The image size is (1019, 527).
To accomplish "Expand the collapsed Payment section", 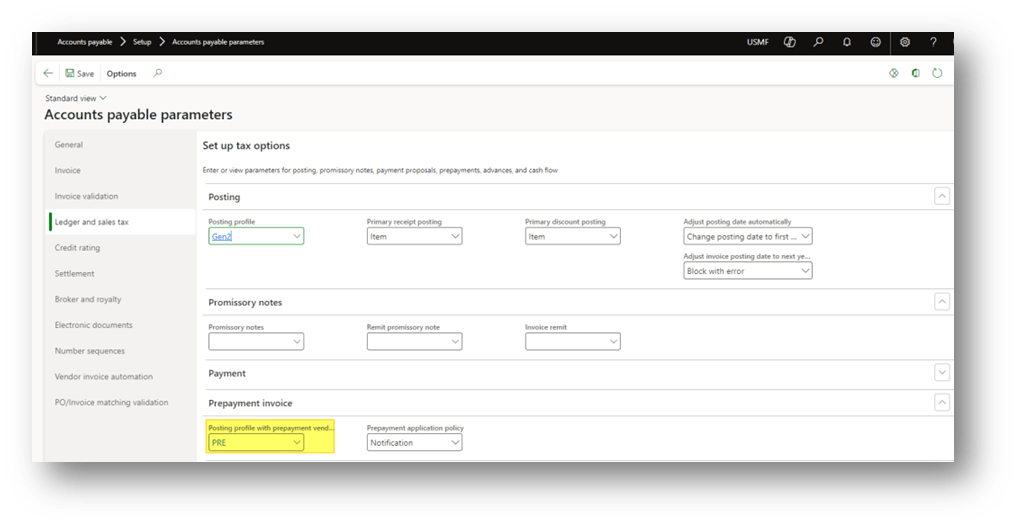I will (x=941, y=372).
